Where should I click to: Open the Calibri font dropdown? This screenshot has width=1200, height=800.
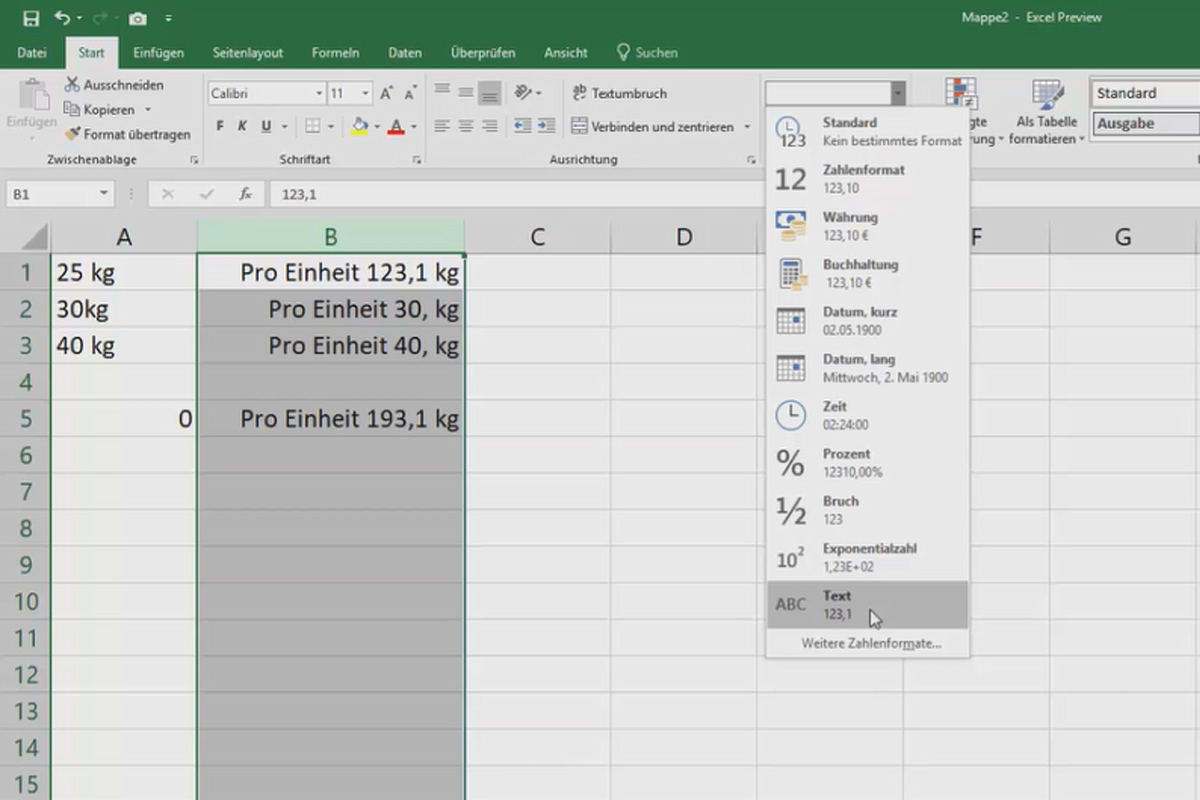(x=317, y=92)
